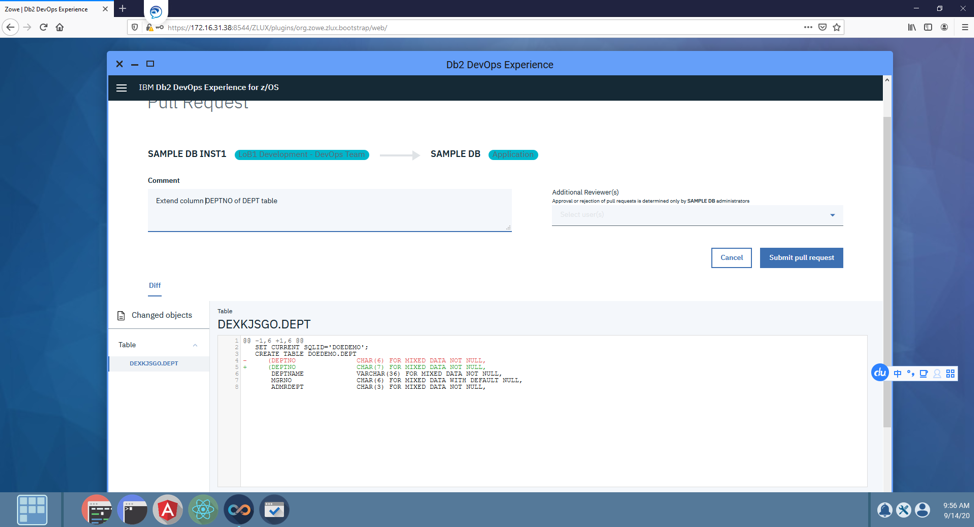This screenshot has height=527, width=974.
Task: Click Submit pull request button
Action: point(801,258)
